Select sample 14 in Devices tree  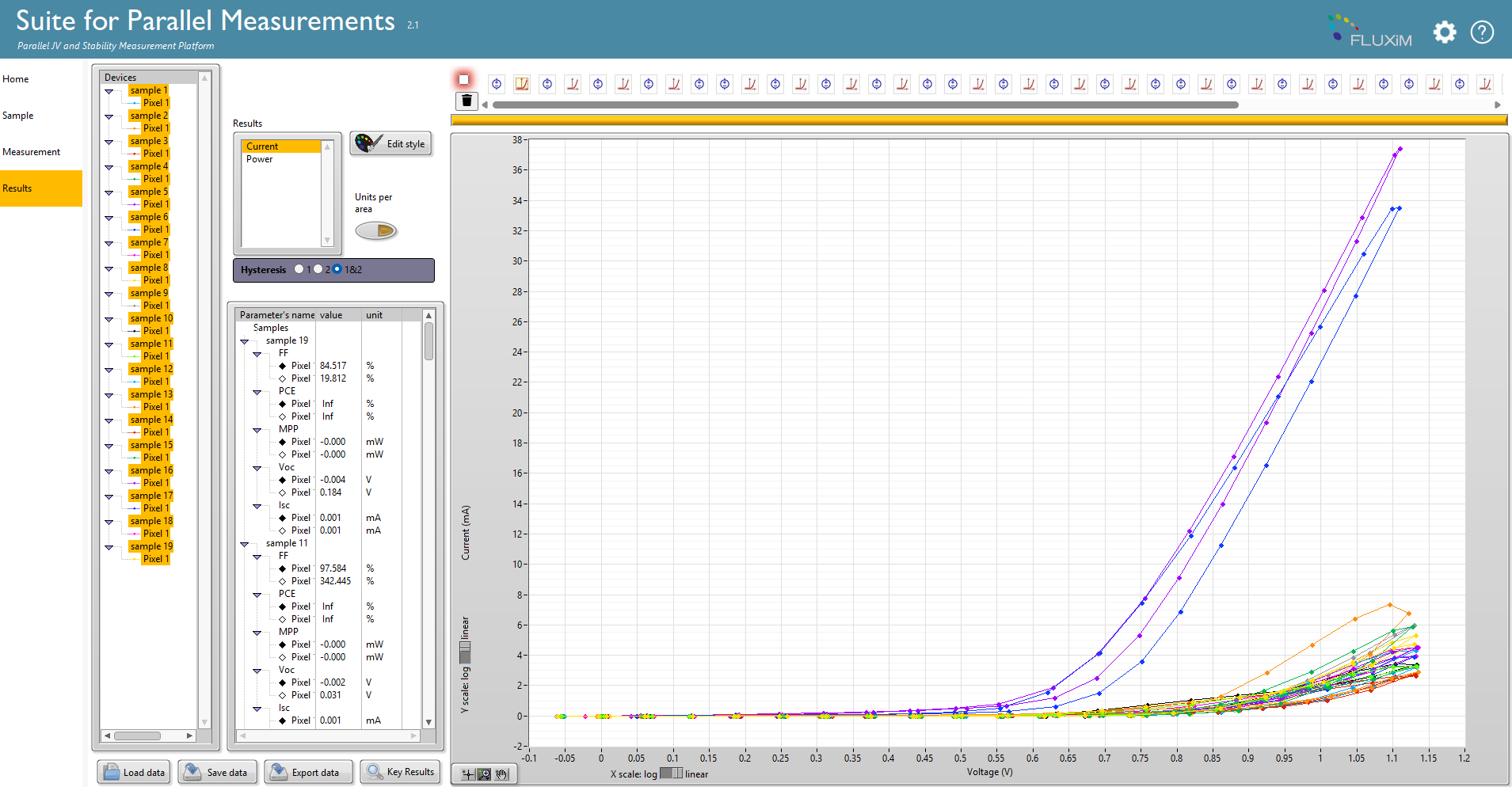(x=151, y=420)
